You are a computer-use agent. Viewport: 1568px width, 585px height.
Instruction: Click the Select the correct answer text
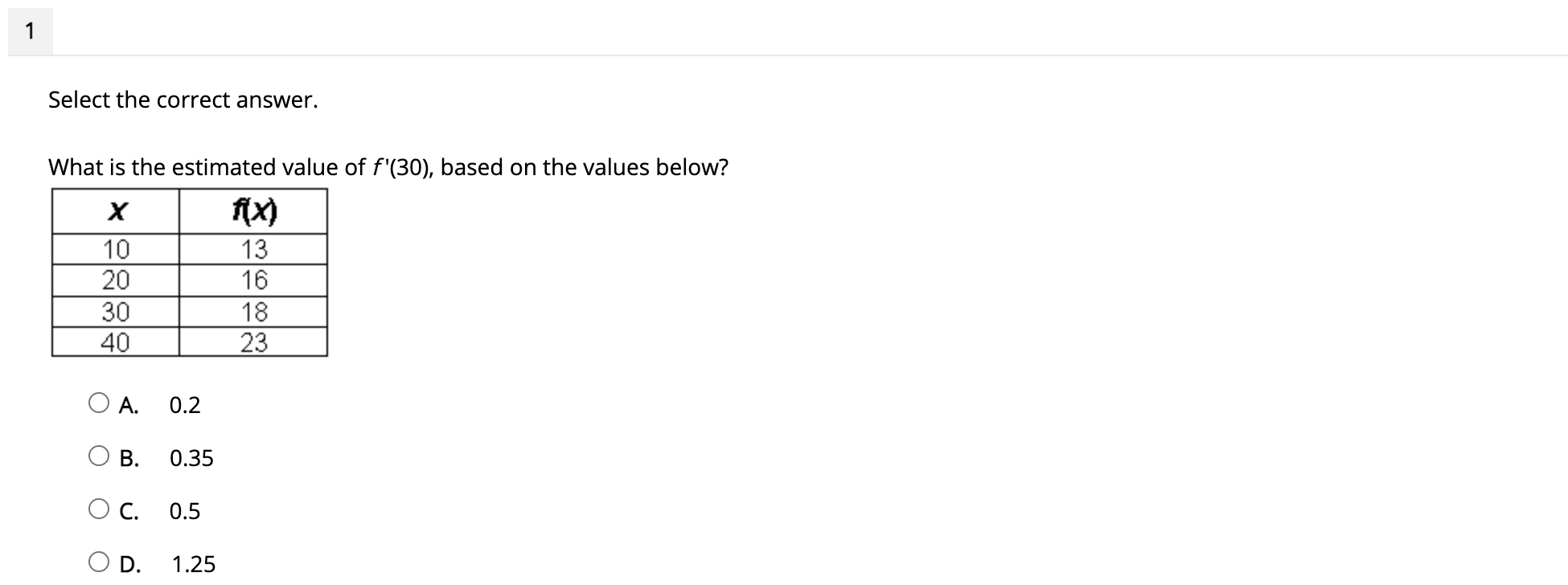point(183,100)
